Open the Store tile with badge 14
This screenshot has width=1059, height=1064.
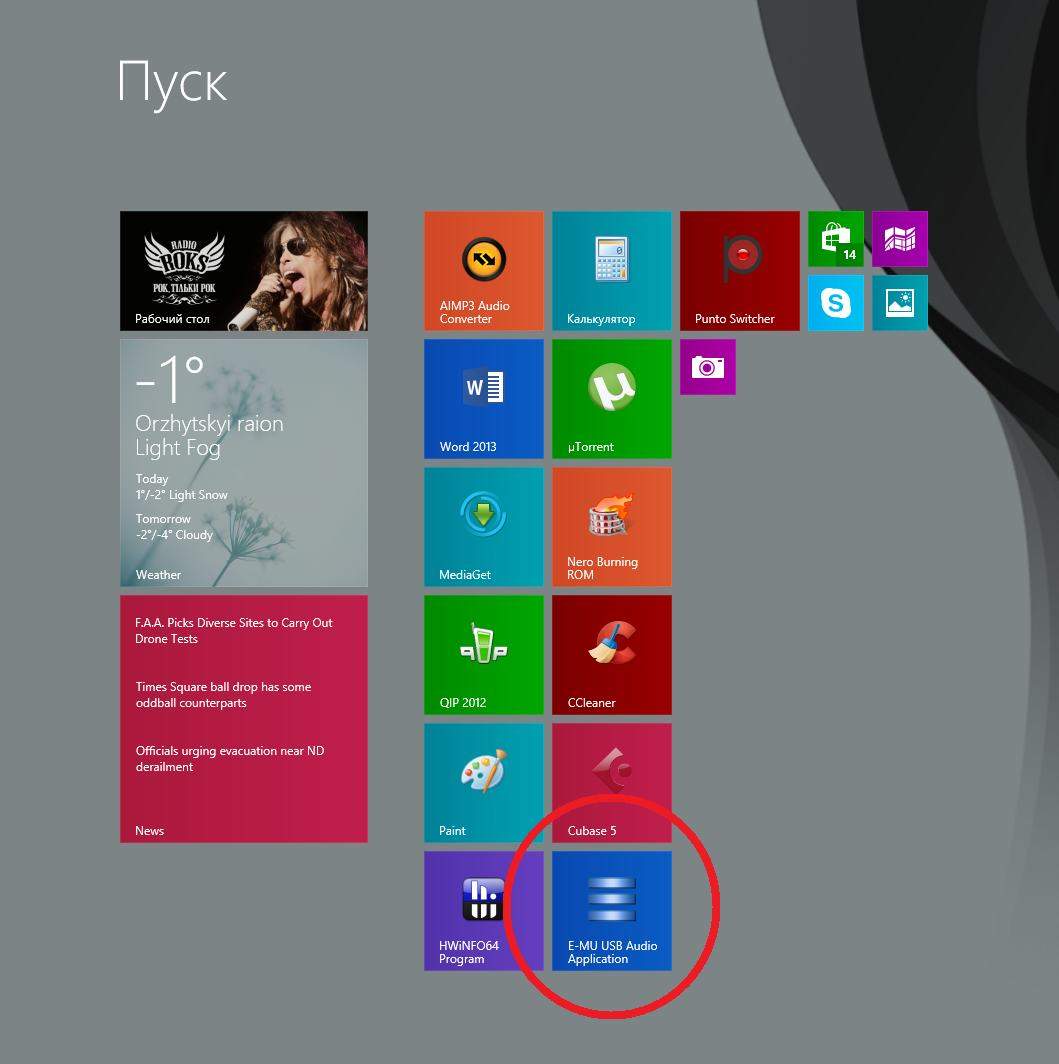click(x=836, y=239)
